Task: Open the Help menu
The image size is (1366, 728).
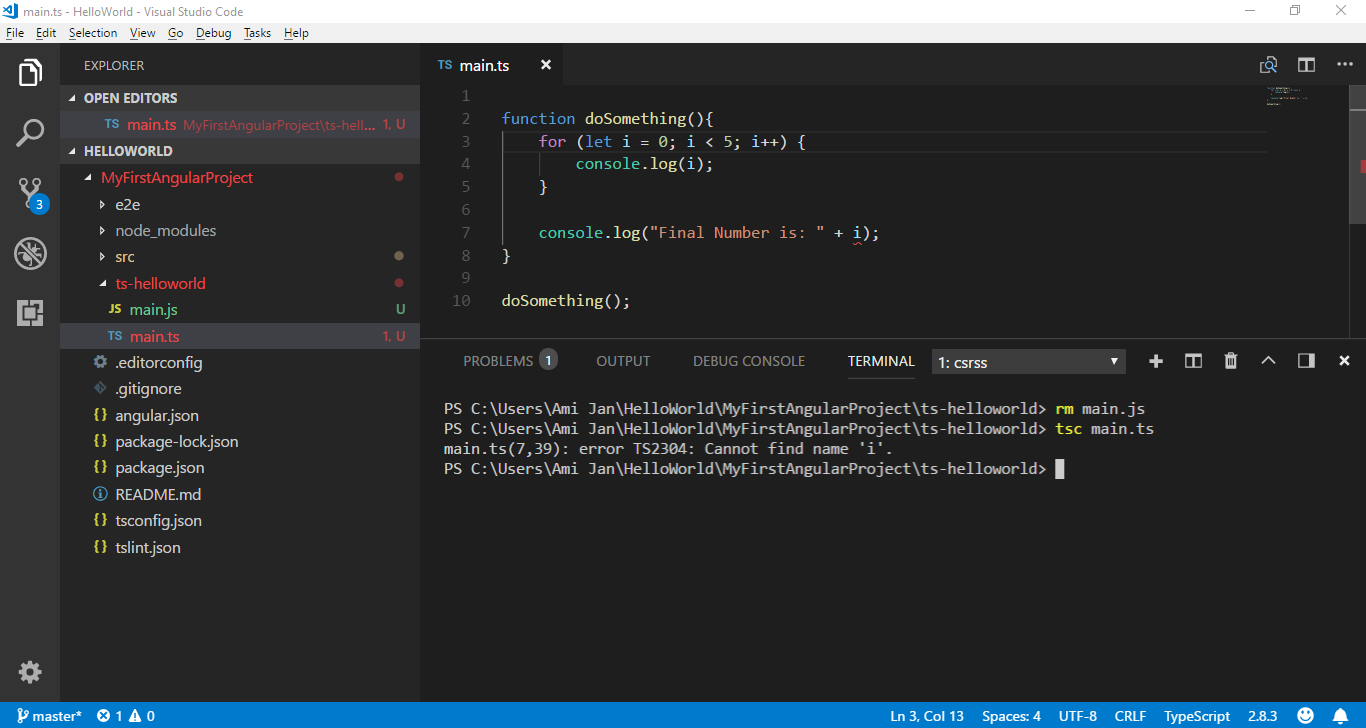Action: click(x=296, y=33)
